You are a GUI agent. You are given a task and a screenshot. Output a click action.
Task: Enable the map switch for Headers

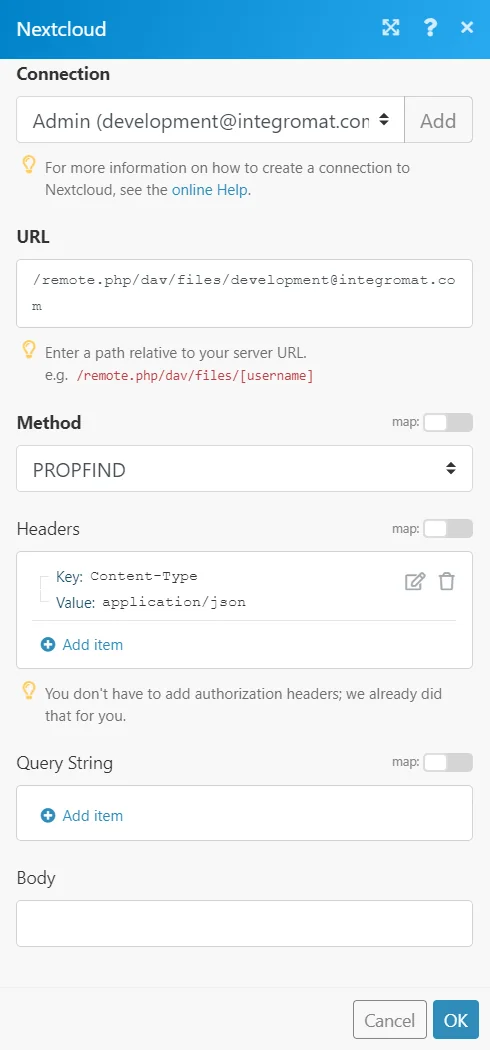tap(448, 528)
